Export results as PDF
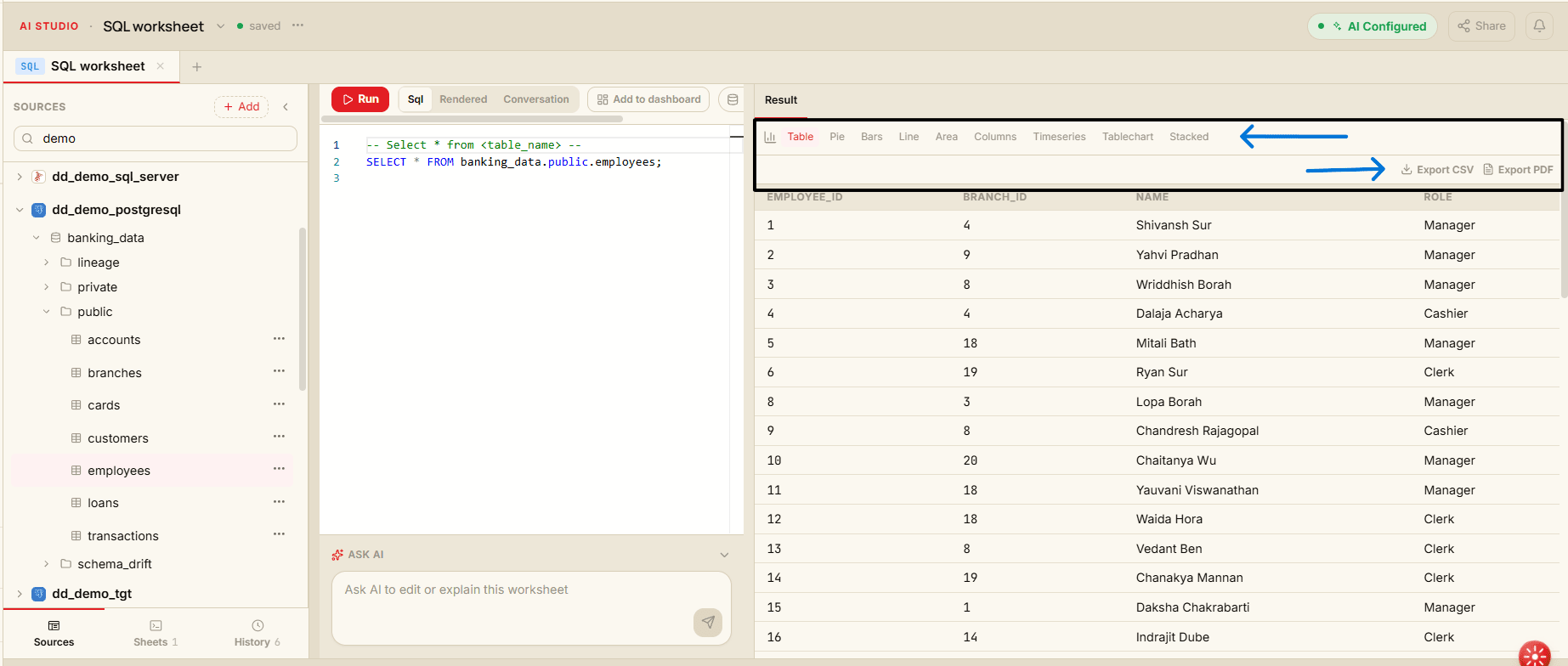This screenshot has width=1568, height=666. [1518, 170]
